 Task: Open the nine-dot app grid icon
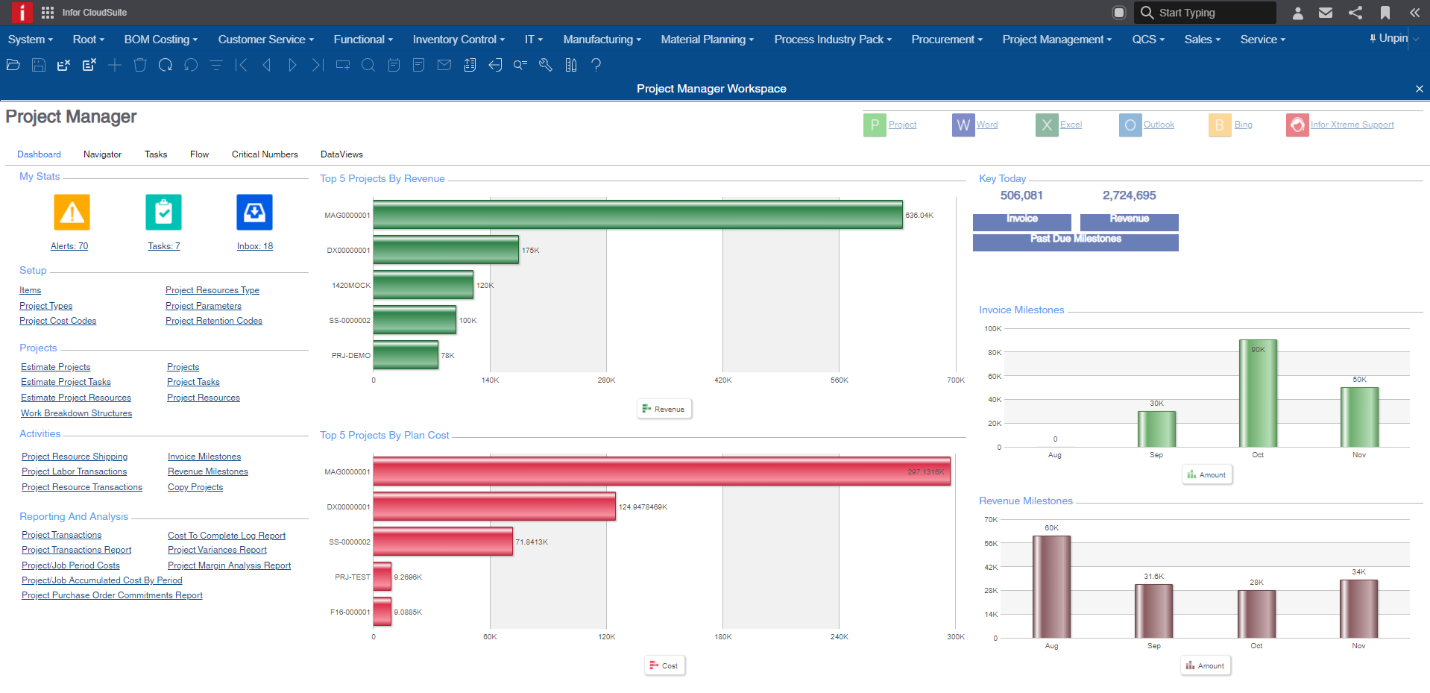click(x=48, y=12)
